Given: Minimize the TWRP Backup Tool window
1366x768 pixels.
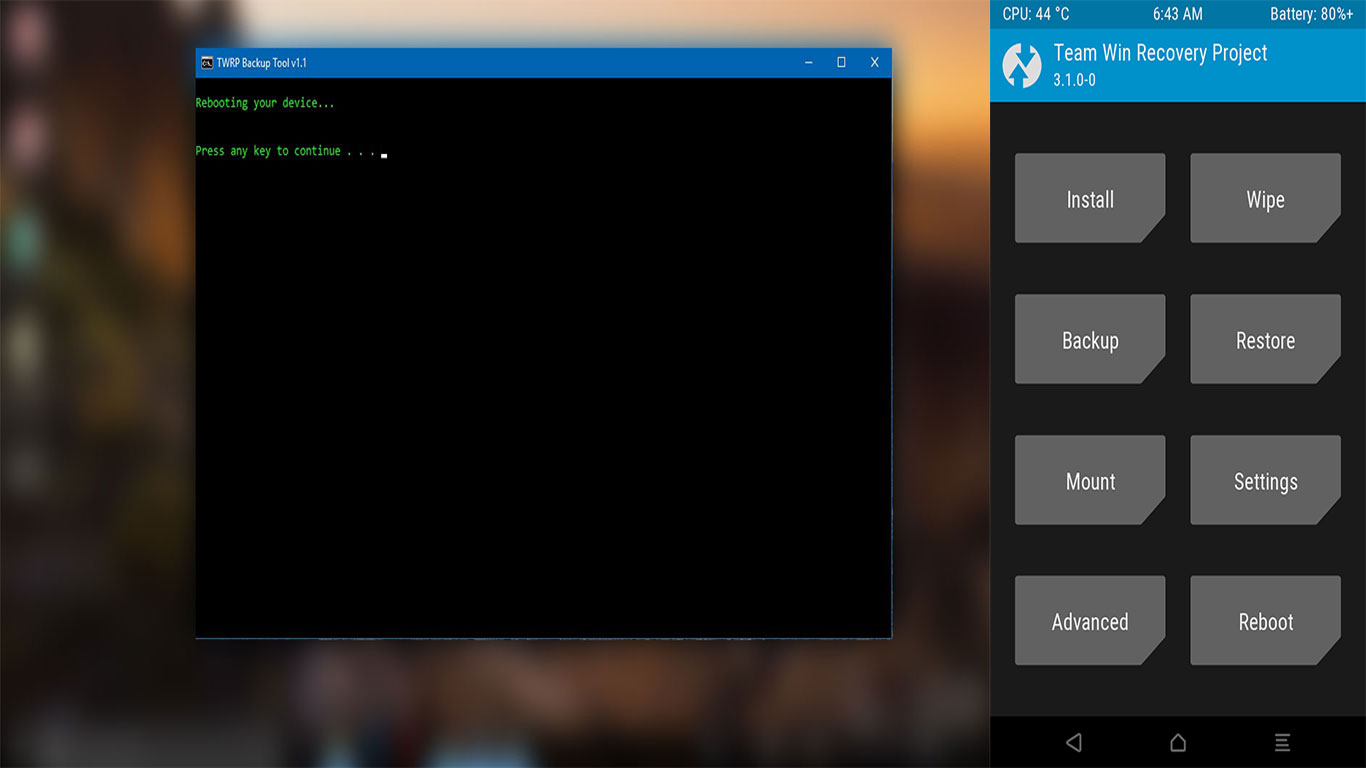Looking at the screenshot, I should click(x=808, y=63).
